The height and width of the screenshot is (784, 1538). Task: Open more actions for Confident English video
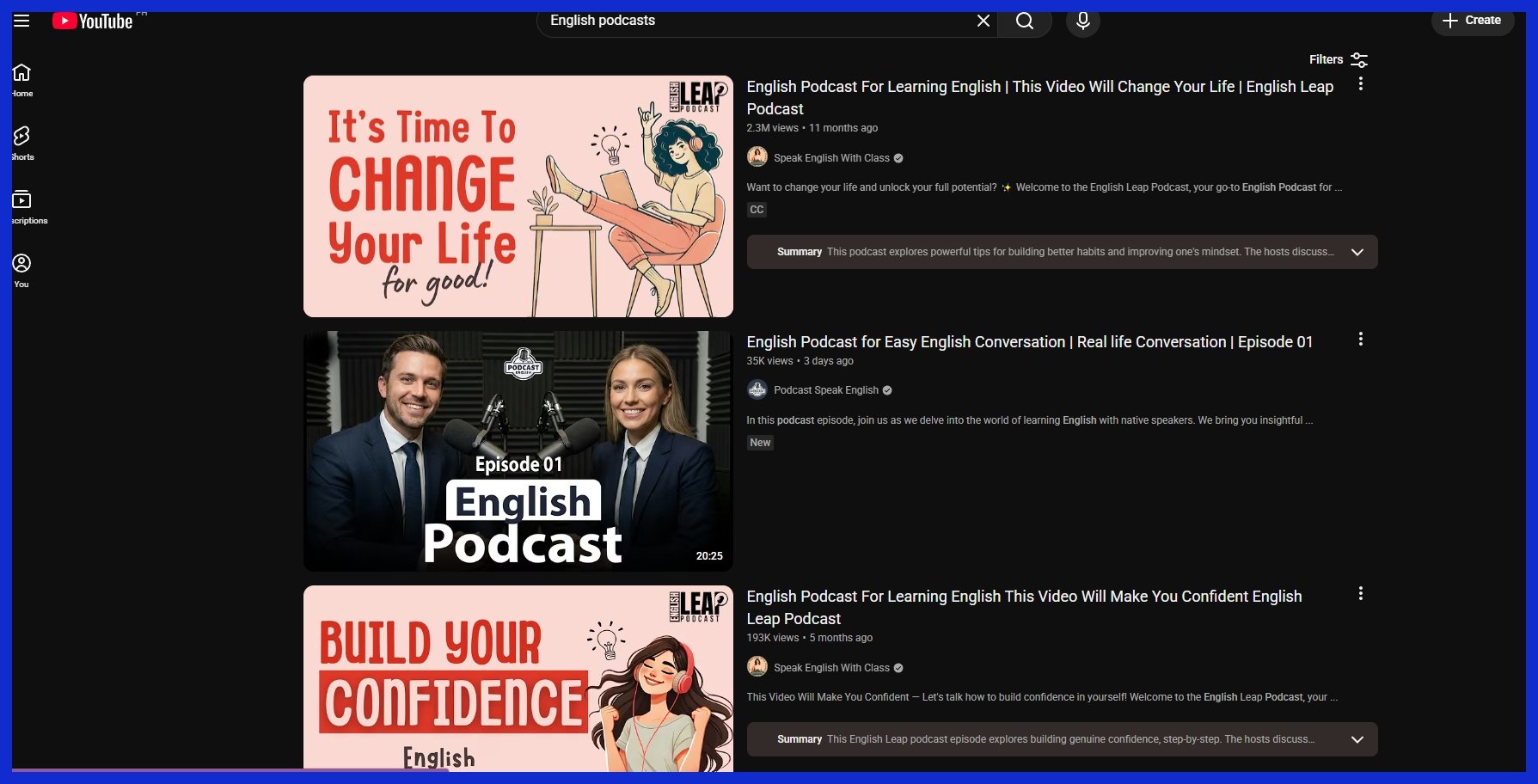pos(1360,594)
